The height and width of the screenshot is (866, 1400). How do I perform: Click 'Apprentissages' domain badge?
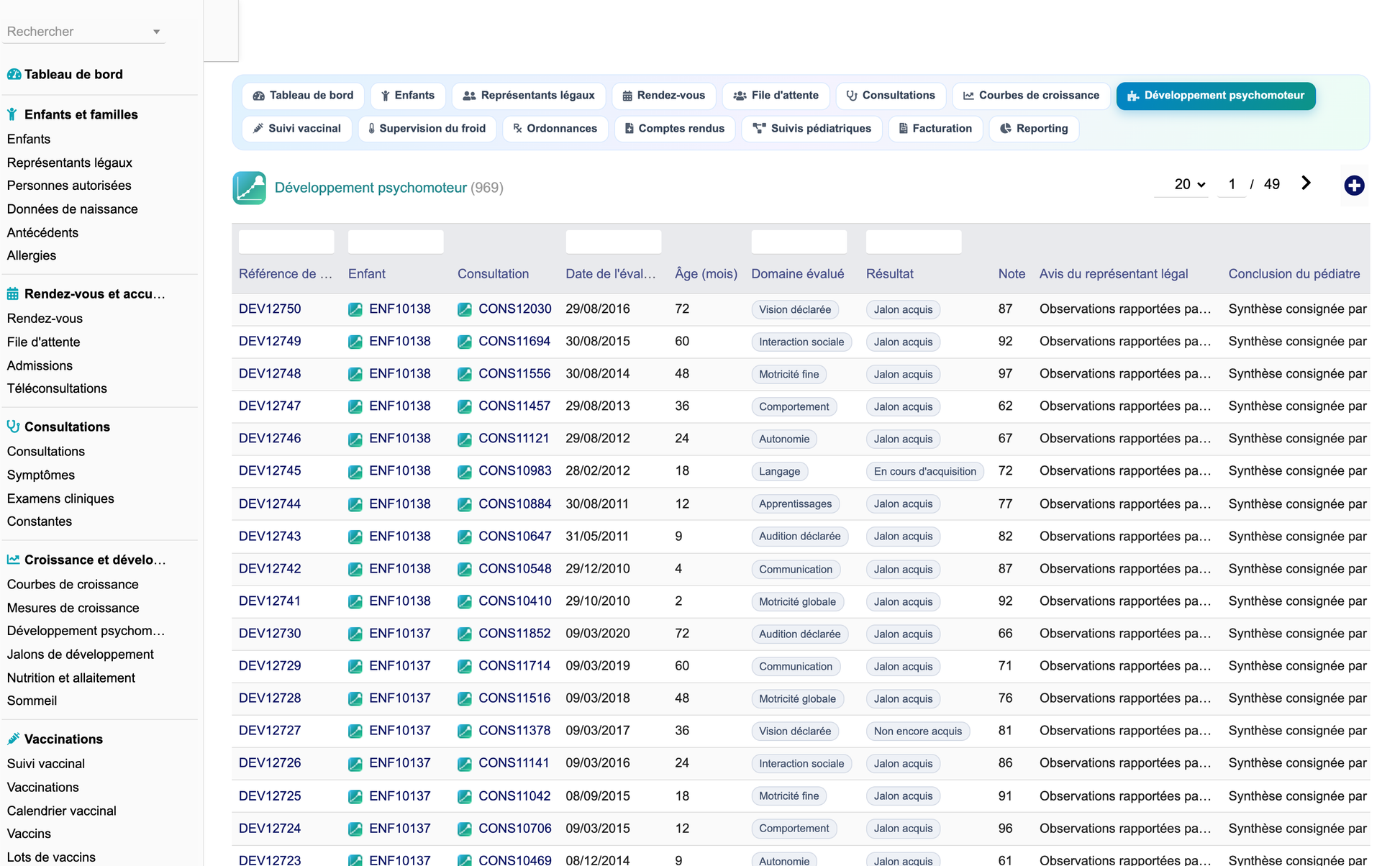795,504
